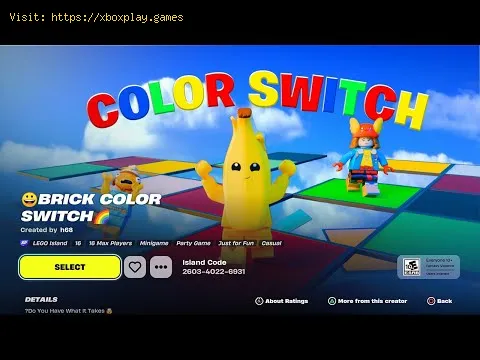The height and width of the screenshot is (360, 480).
Task: Click the smiley emoji before BRICK COLOR
Action: [x=29, y=199]
